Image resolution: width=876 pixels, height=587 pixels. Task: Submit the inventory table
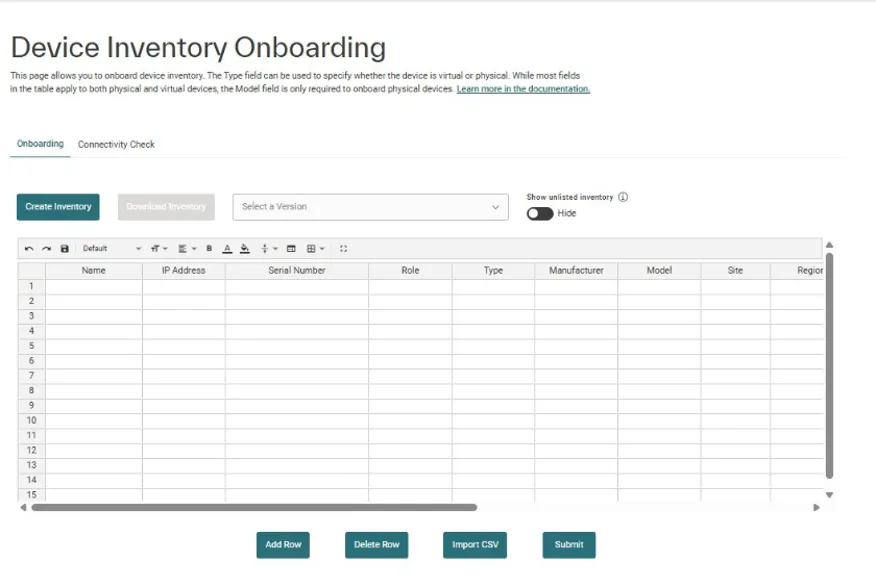pos(569,545)
